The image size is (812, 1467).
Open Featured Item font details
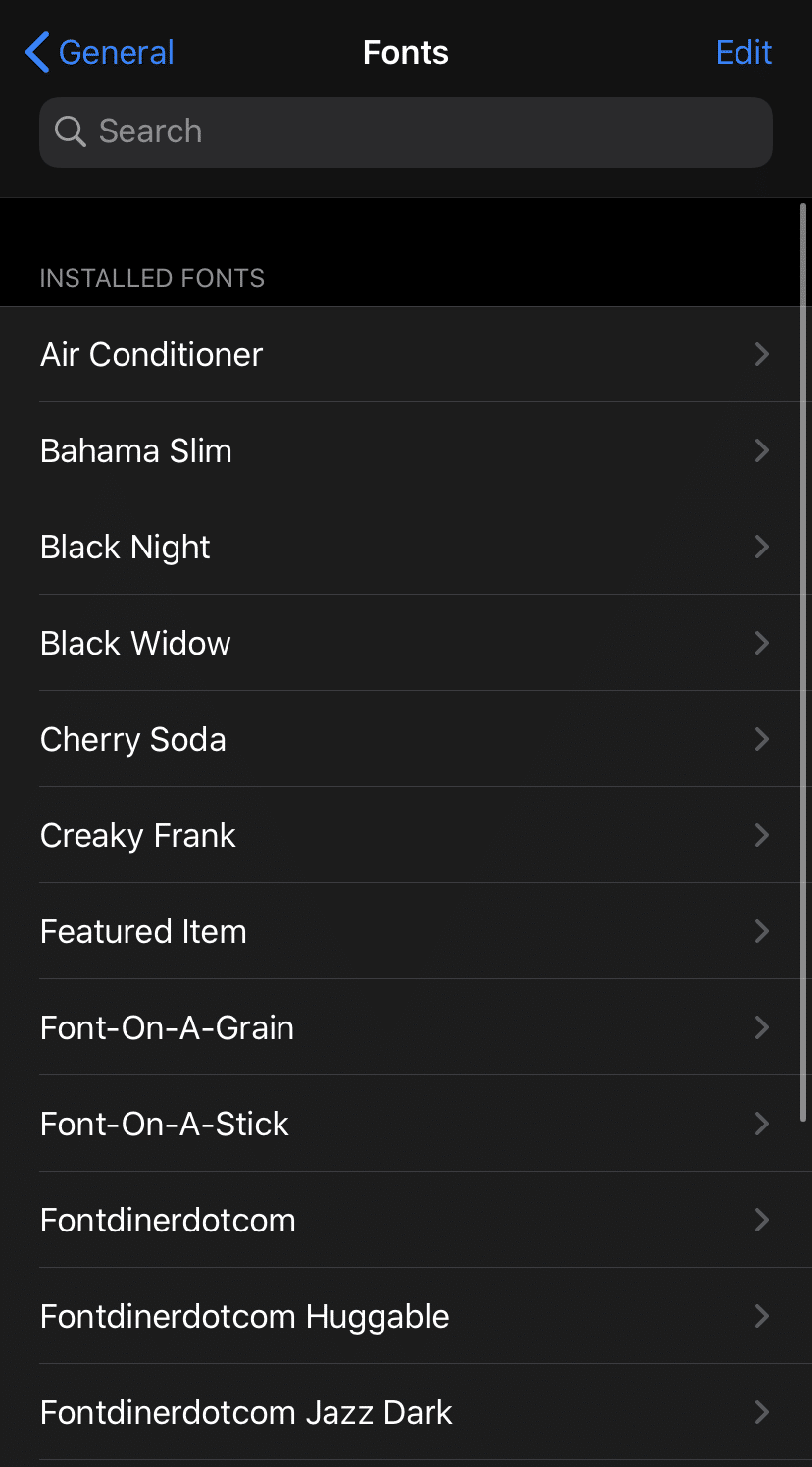[x=143, y=931]
